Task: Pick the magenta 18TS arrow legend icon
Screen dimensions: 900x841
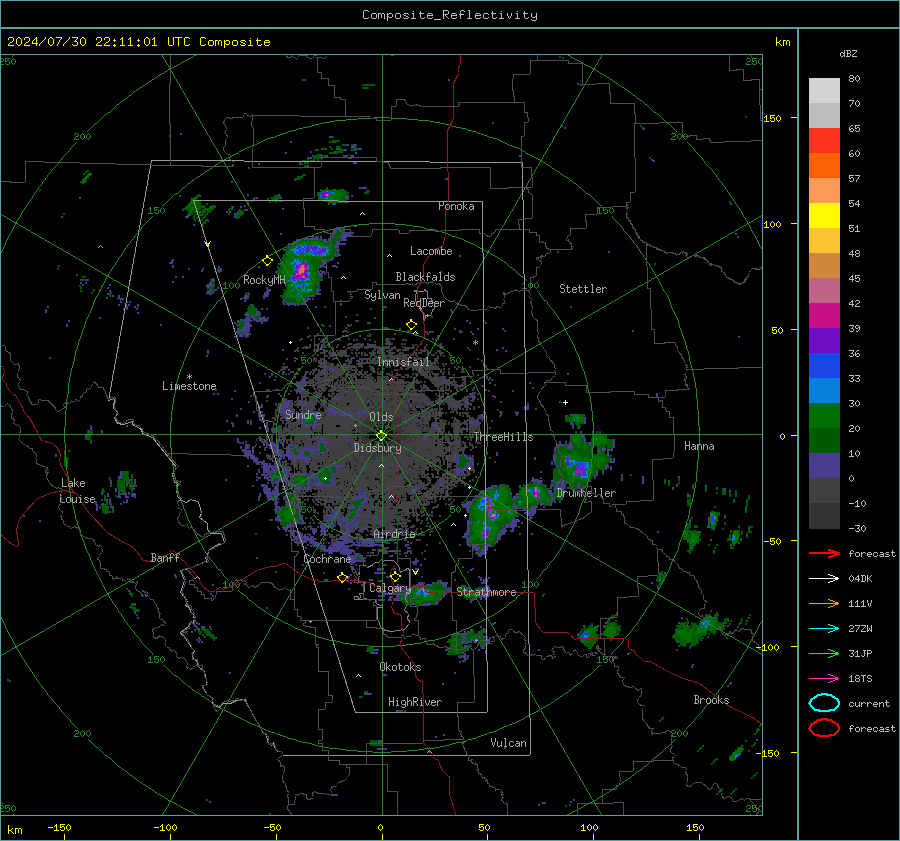Action: click(824, 679)
